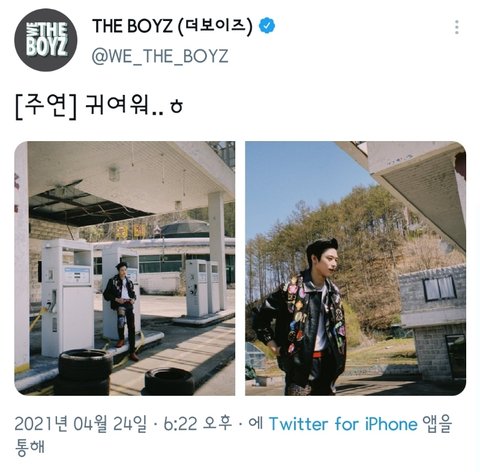Open the three-dot more options menu

click(x=457, y=27)
